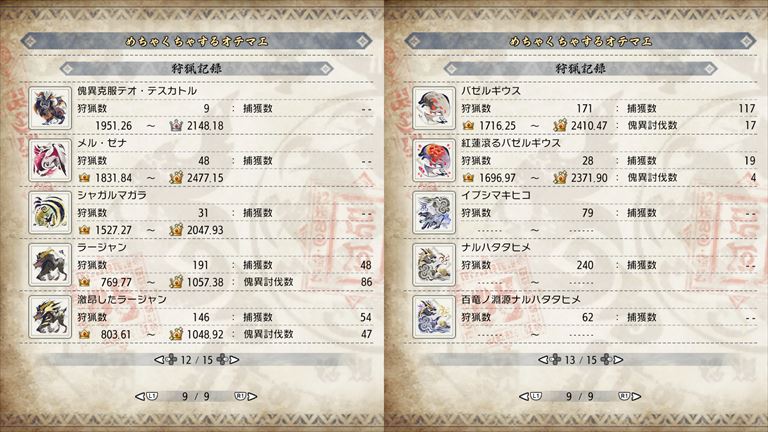Select the ラージャン monster icon
768x432 pixels.
pyautogui.click(x=50, y=264)
